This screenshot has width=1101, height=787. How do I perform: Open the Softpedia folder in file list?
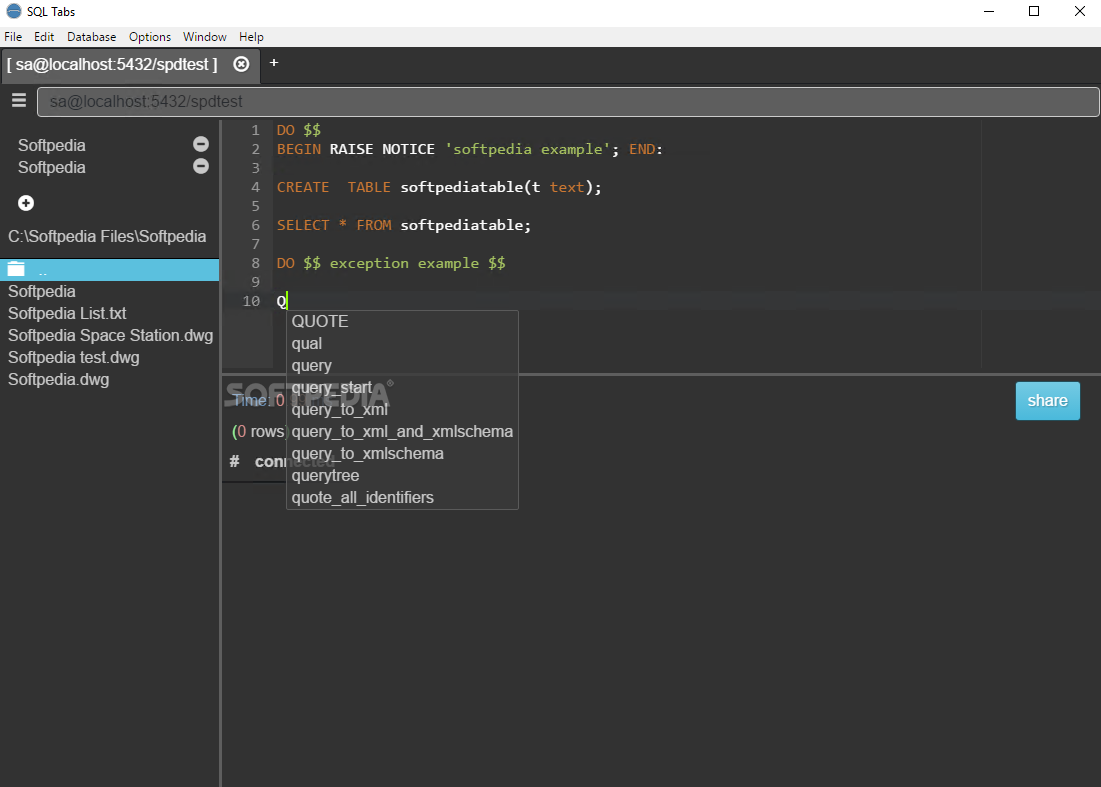click(x=41, y=291)
